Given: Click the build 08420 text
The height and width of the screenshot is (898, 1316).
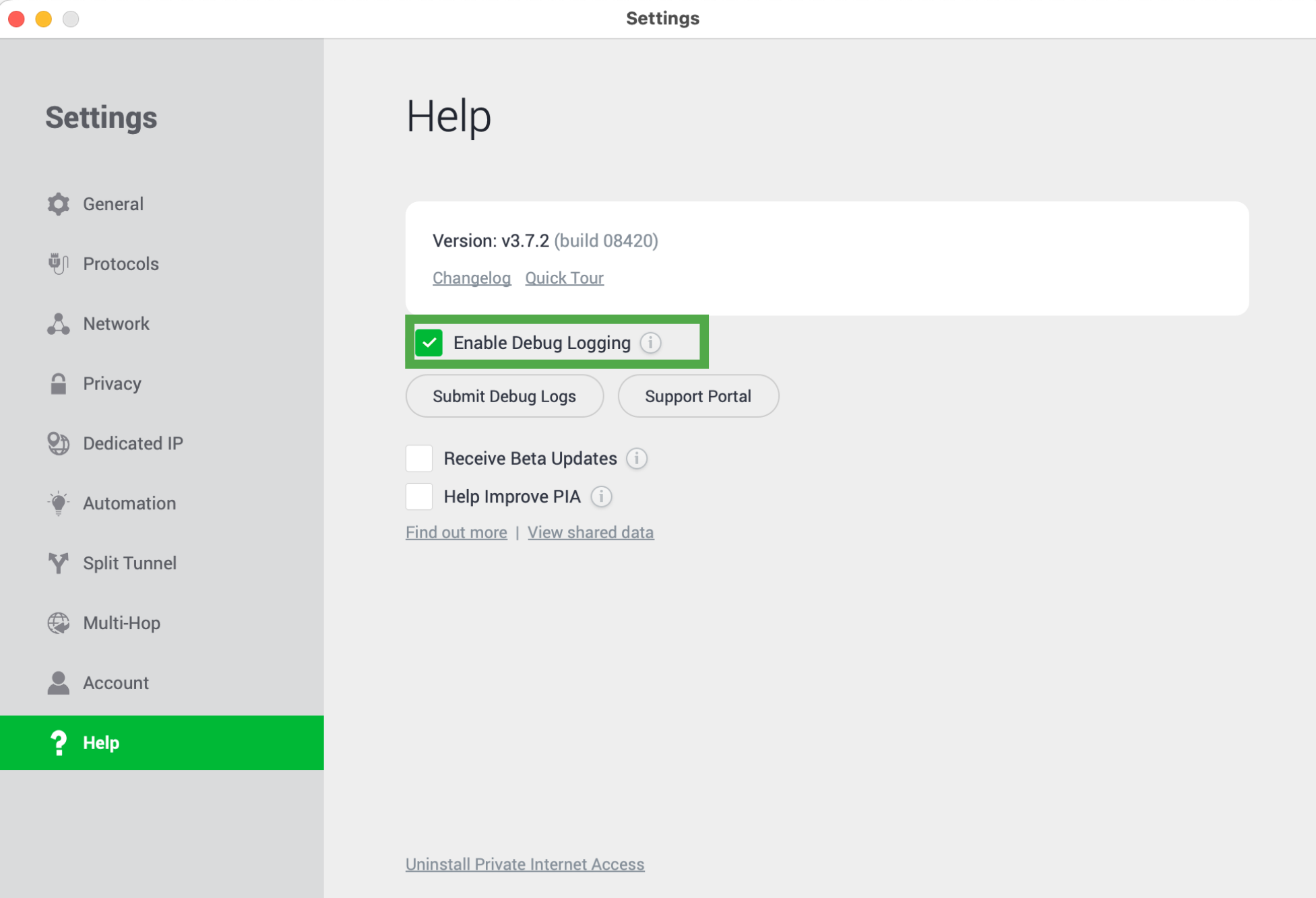Looking at the screenshot, I should pyautogui.click(x=606, y=241).
